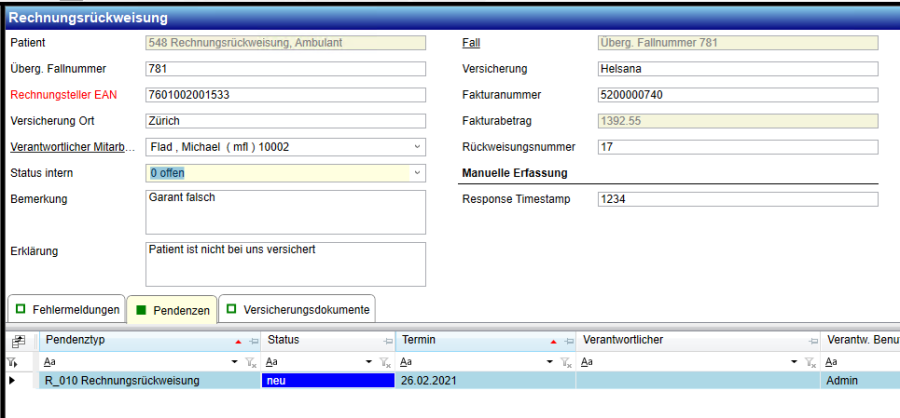Image resolution: width=900 pixels, height=418 pixels.
Task: Click Aa operator icon under Status
Action: tap(271, 362)
